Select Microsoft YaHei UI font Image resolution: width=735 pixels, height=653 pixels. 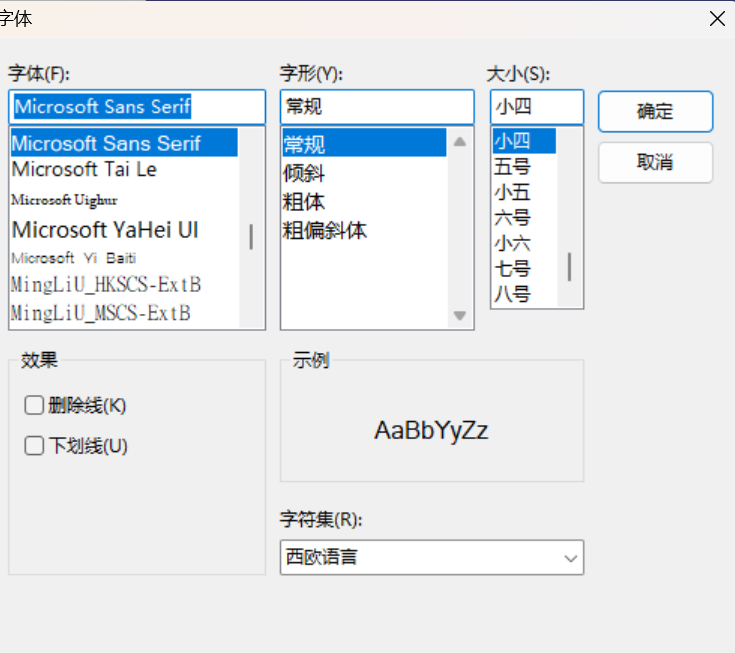pyautogui.click(x=124, y=230)
